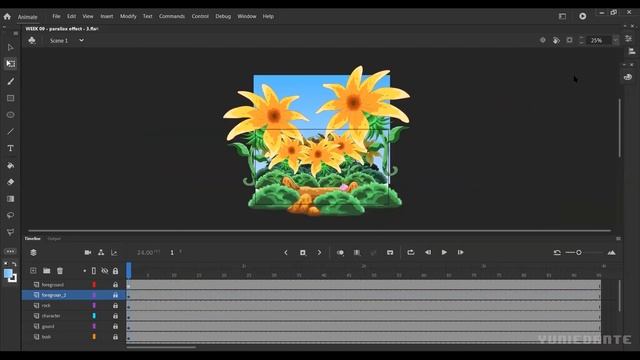
Task: Select the Eraser tool
Action: click(11, 182)
